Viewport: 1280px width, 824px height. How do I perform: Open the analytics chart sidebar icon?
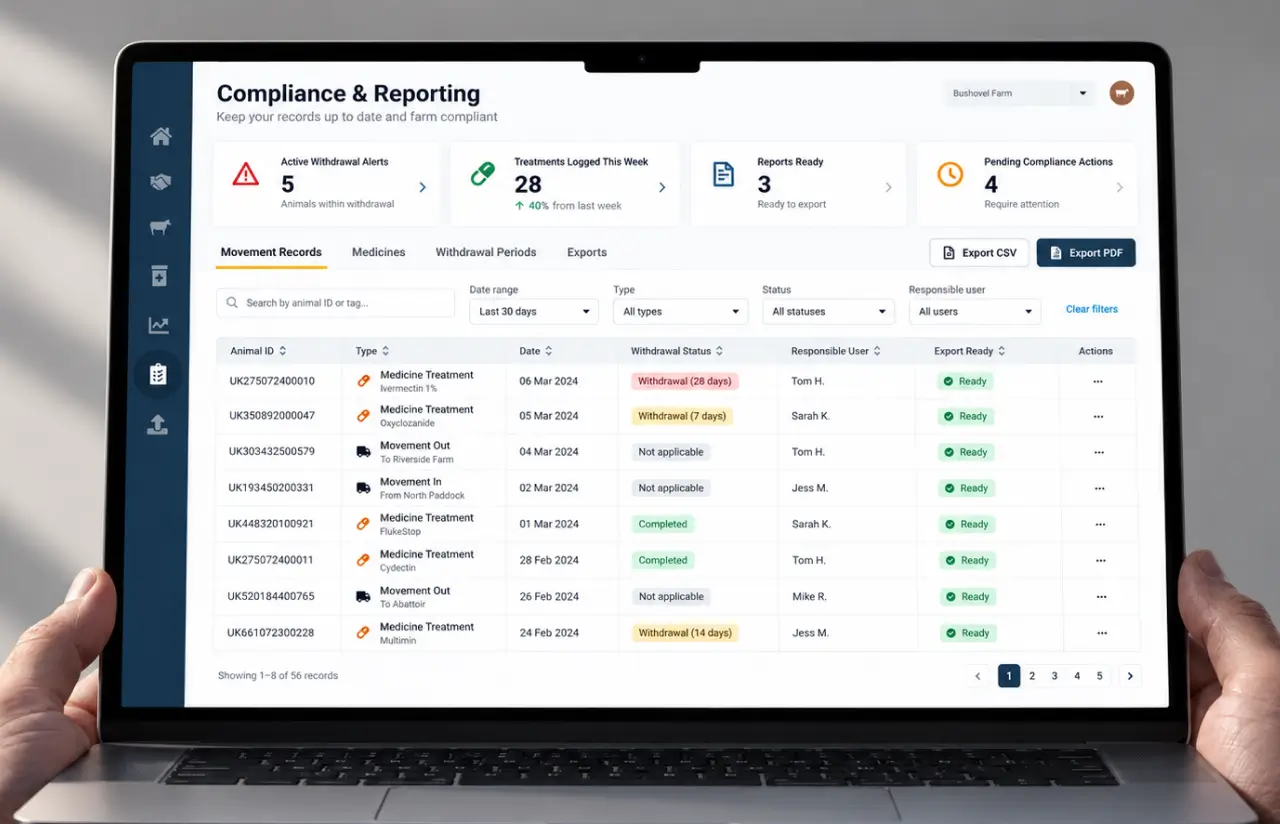(x=159, y=325)
